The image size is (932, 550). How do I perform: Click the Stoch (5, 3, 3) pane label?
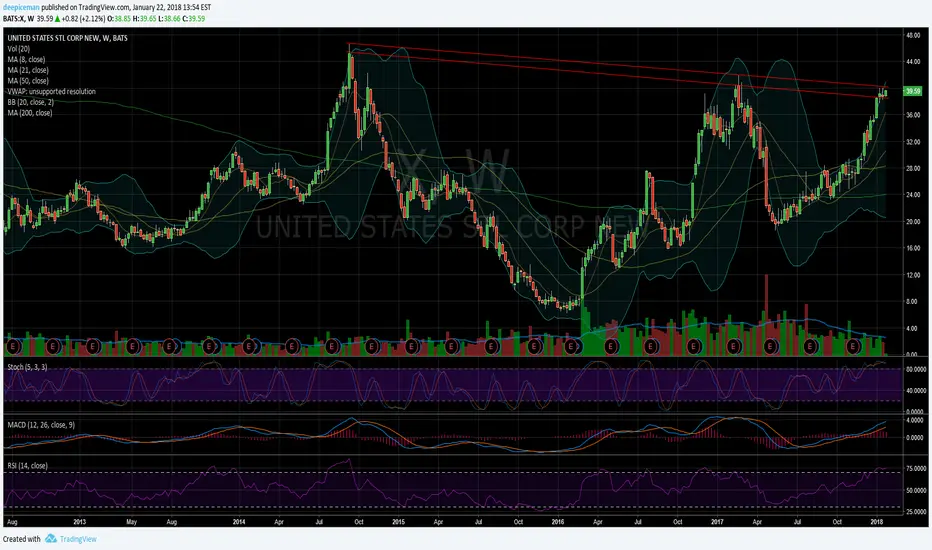click(x=27, y=367)
